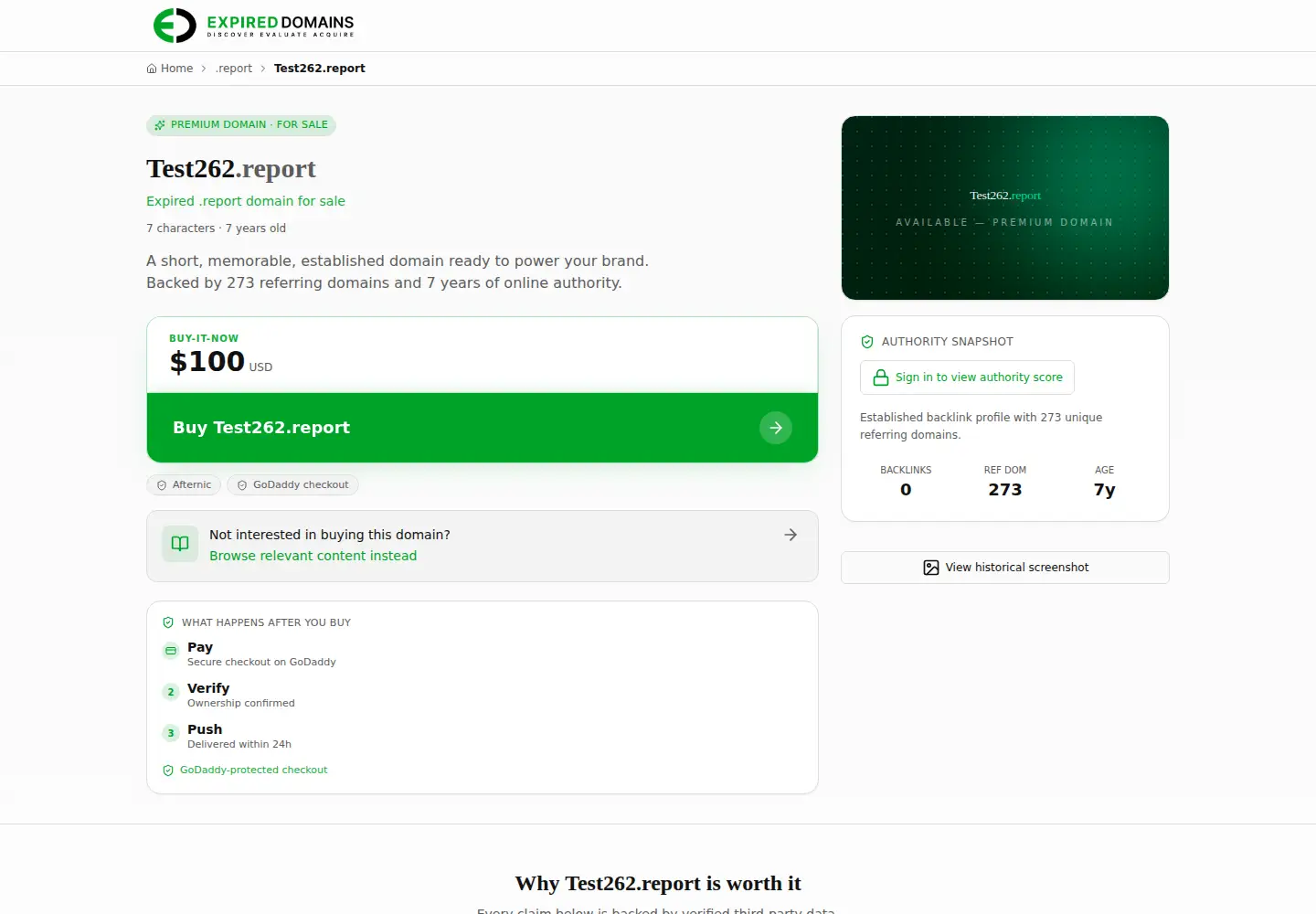Click the GoDaddy-protected checkout shield icon

(x=168, y=771)
